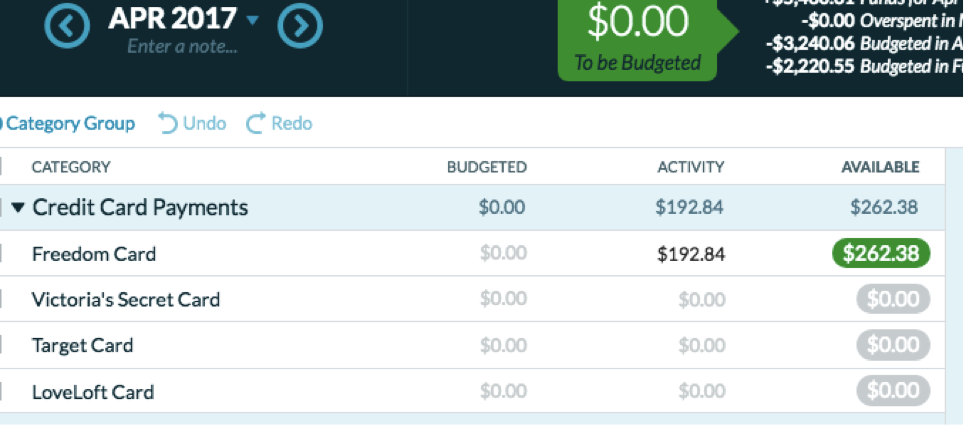Image resolution: width=964 pixels, height=425 pixels.
Task: Click the AVAILABLE column header
Action: [x=880, y=167]
